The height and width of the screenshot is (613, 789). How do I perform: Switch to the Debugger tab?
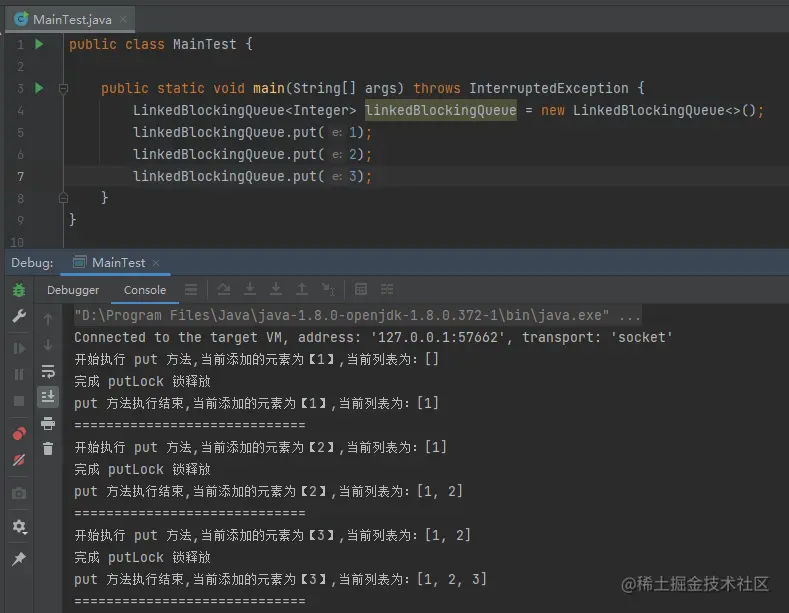pyautogui.click(x=73, y=290)
